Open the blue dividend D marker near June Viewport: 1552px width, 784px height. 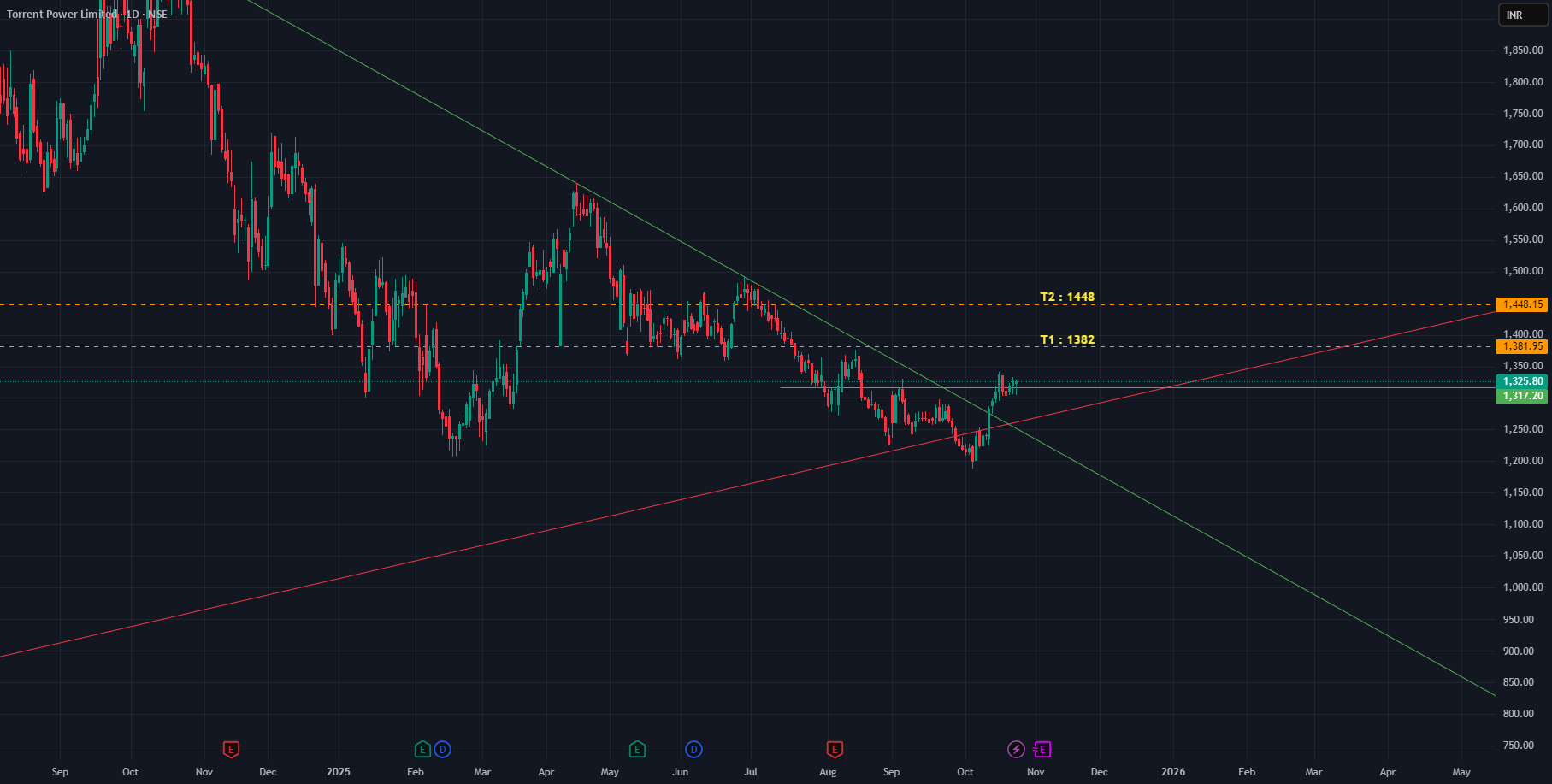coord(693,750)
